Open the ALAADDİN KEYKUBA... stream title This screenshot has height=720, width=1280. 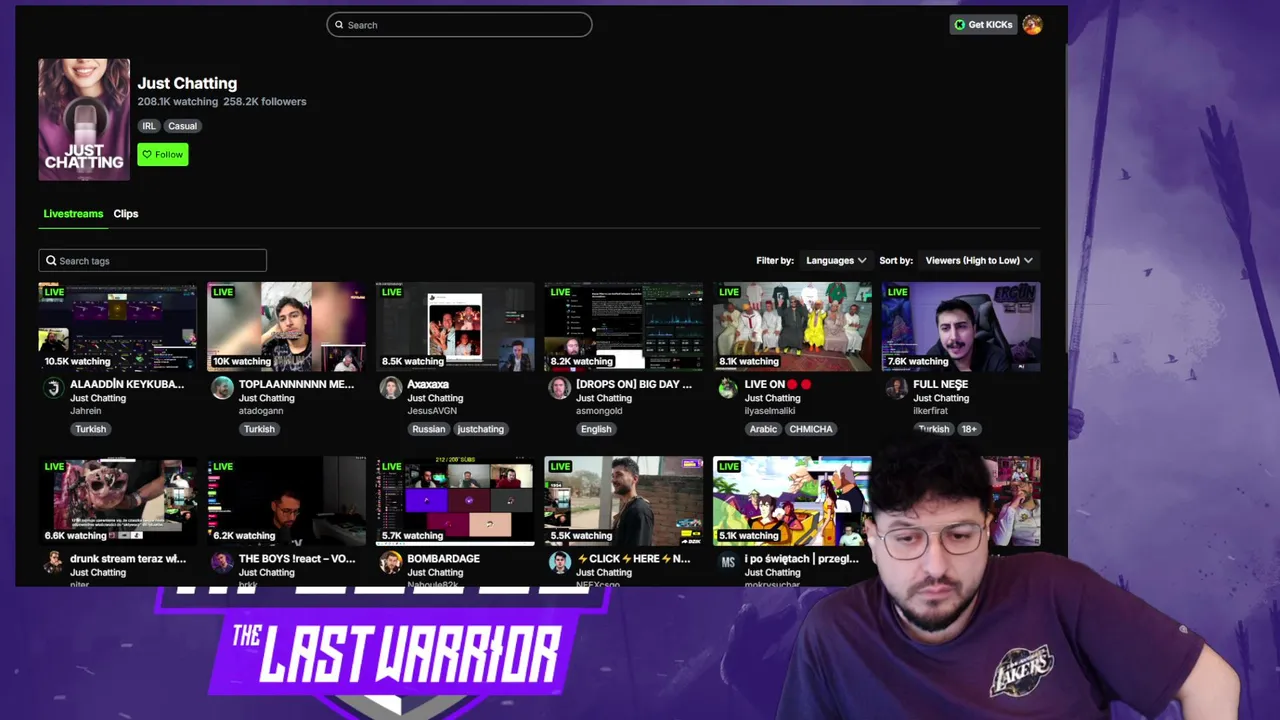[127, 384]
